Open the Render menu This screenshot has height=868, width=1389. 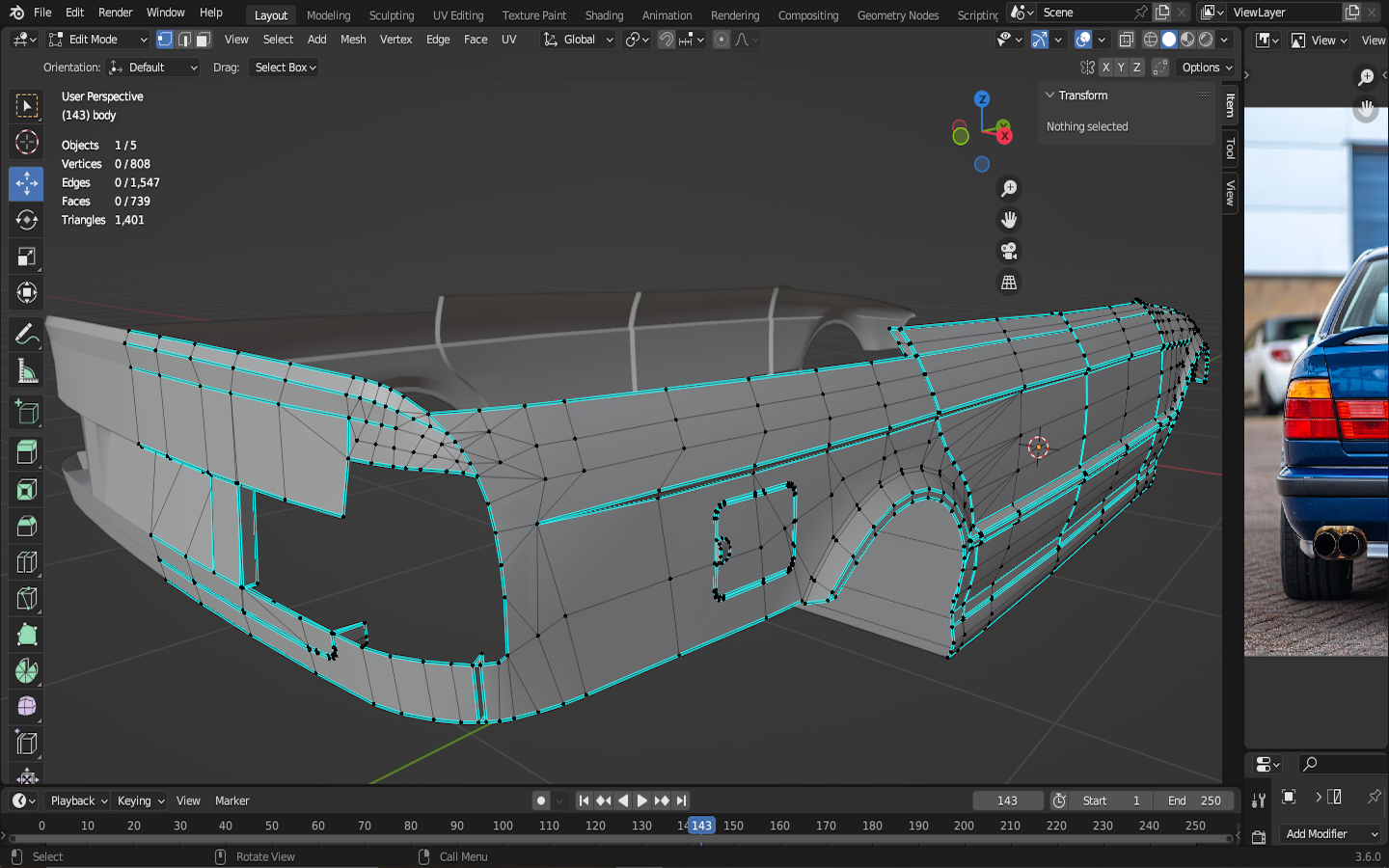tap(116, 13)
